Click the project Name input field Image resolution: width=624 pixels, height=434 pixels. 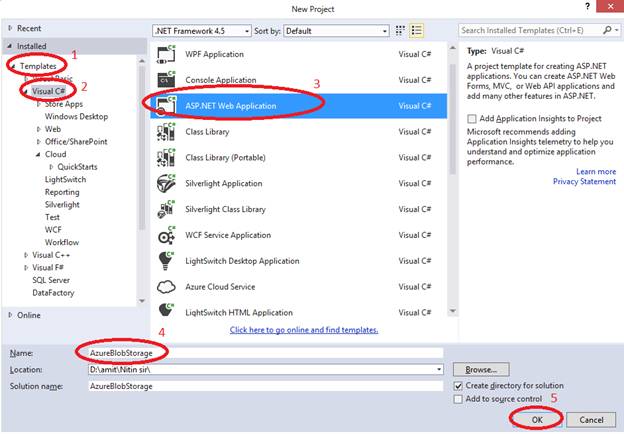click(x=265, y=353)
